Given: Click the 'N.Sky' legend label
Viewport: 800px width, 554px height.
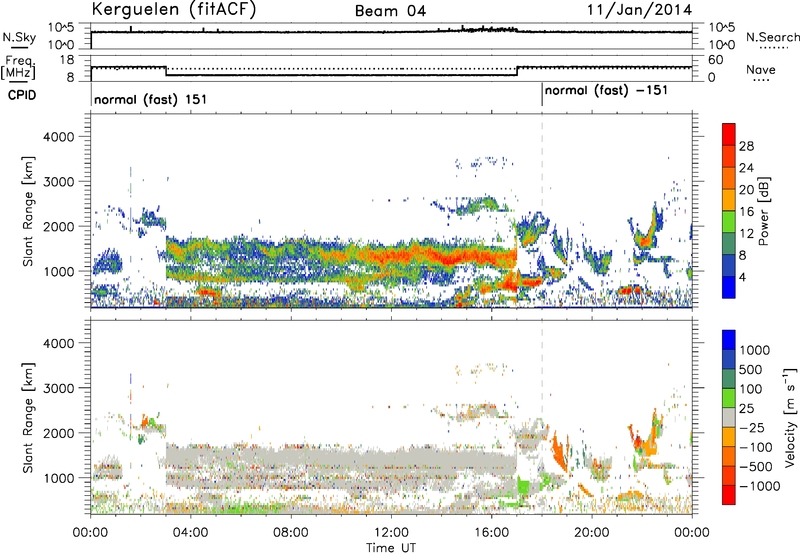Looking at the screenshot, I should point(19,37).
